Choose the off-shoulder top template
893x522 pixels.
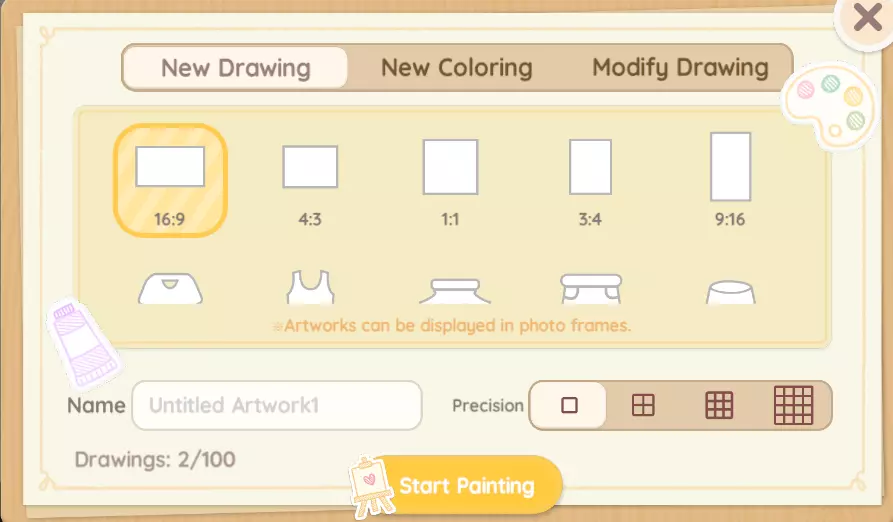click(454, 291)
